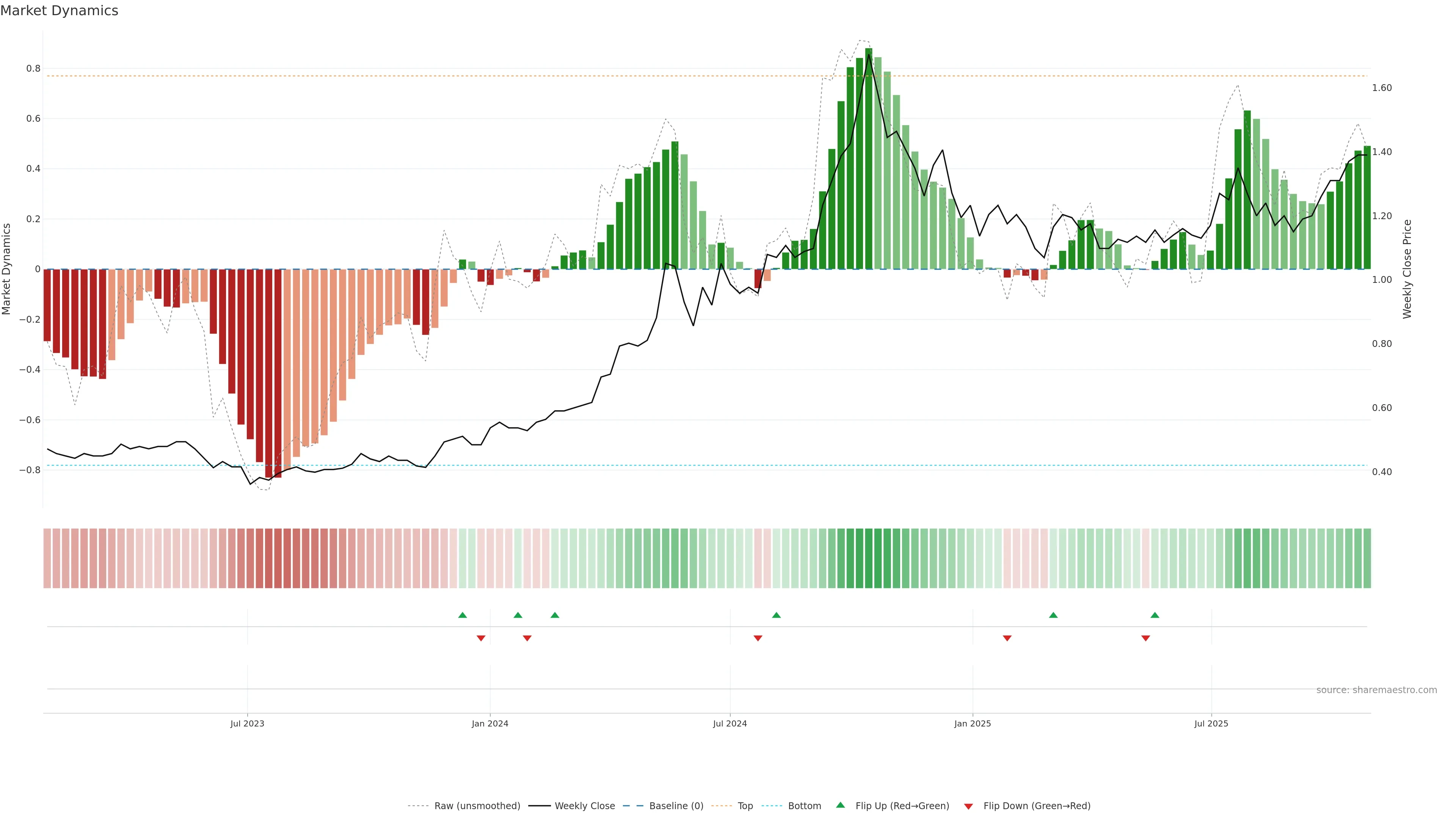
Task: Open the source: sharemaestro.com link
Action: tap(1376, 690)
